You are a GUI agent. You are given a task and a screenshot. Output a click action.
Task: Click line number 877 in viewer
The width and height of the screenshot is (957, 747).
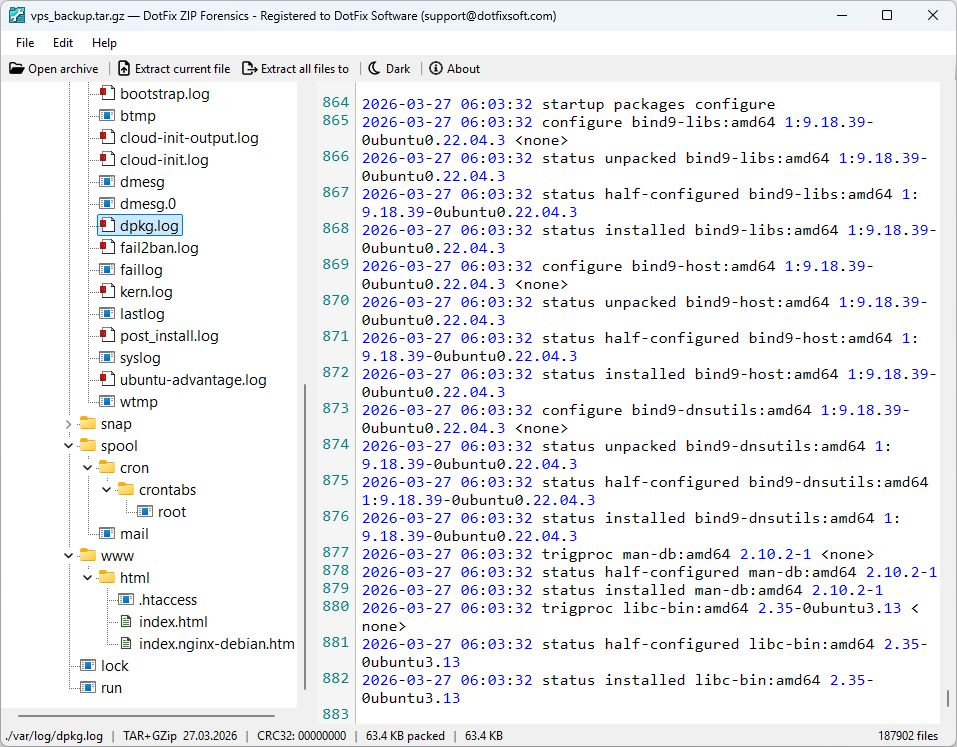coord(336,552)
